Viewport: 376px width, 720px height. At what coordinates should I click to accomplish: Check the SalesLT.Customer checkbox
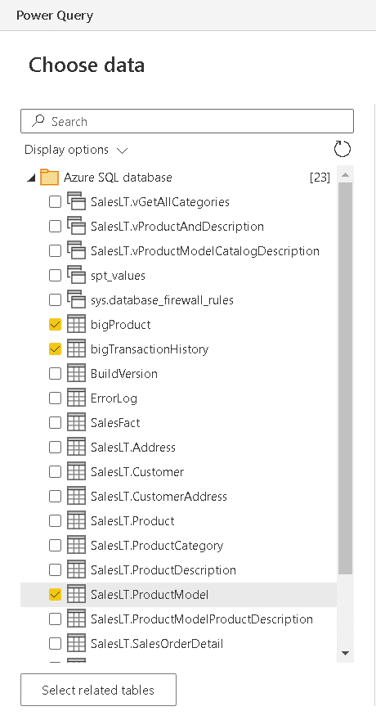point(55,472)
